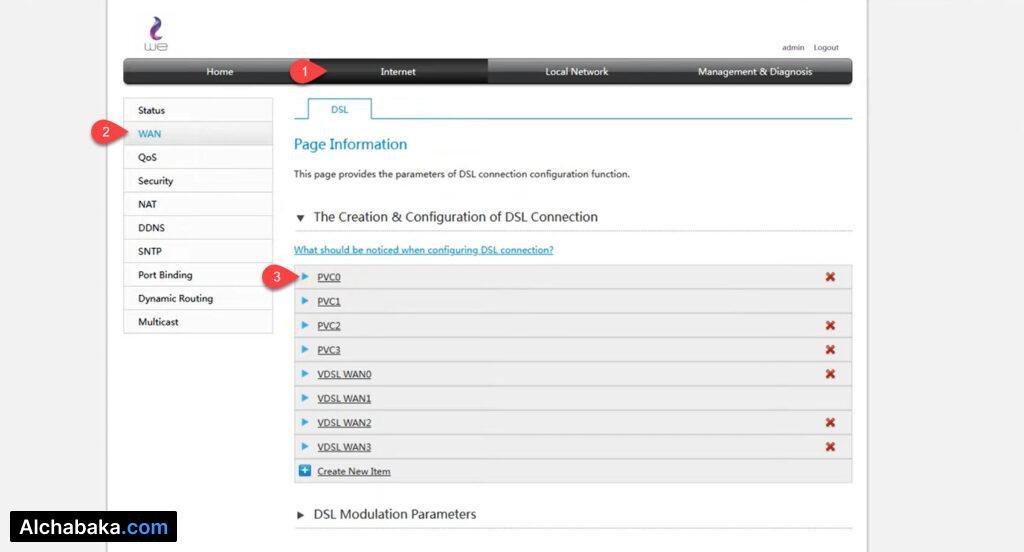This screenshot has height=552, width=1024.
Task: Click the WE logo at top left
Action: click(156, 35)
